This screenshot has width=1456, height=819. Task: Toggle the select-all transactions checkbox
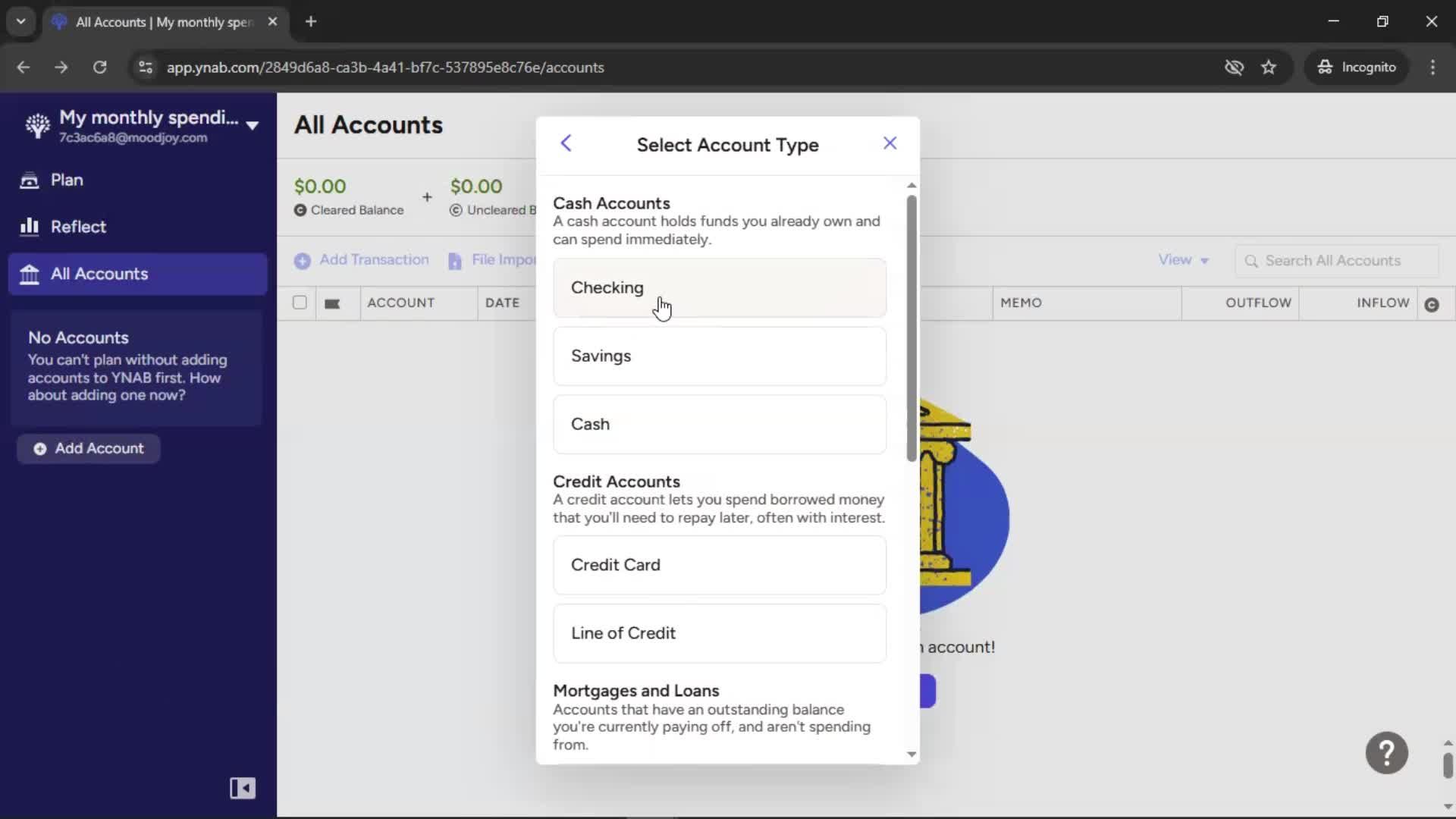point(300,303)
